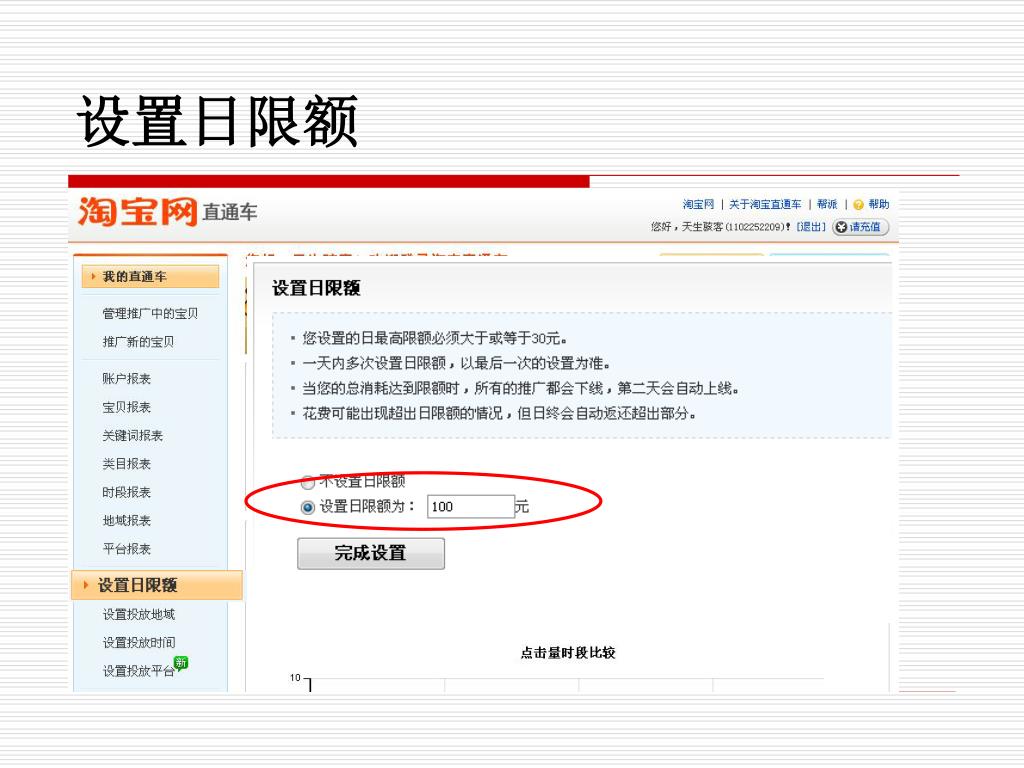Click the daily limit amount field showing 100

click(471, 507)
